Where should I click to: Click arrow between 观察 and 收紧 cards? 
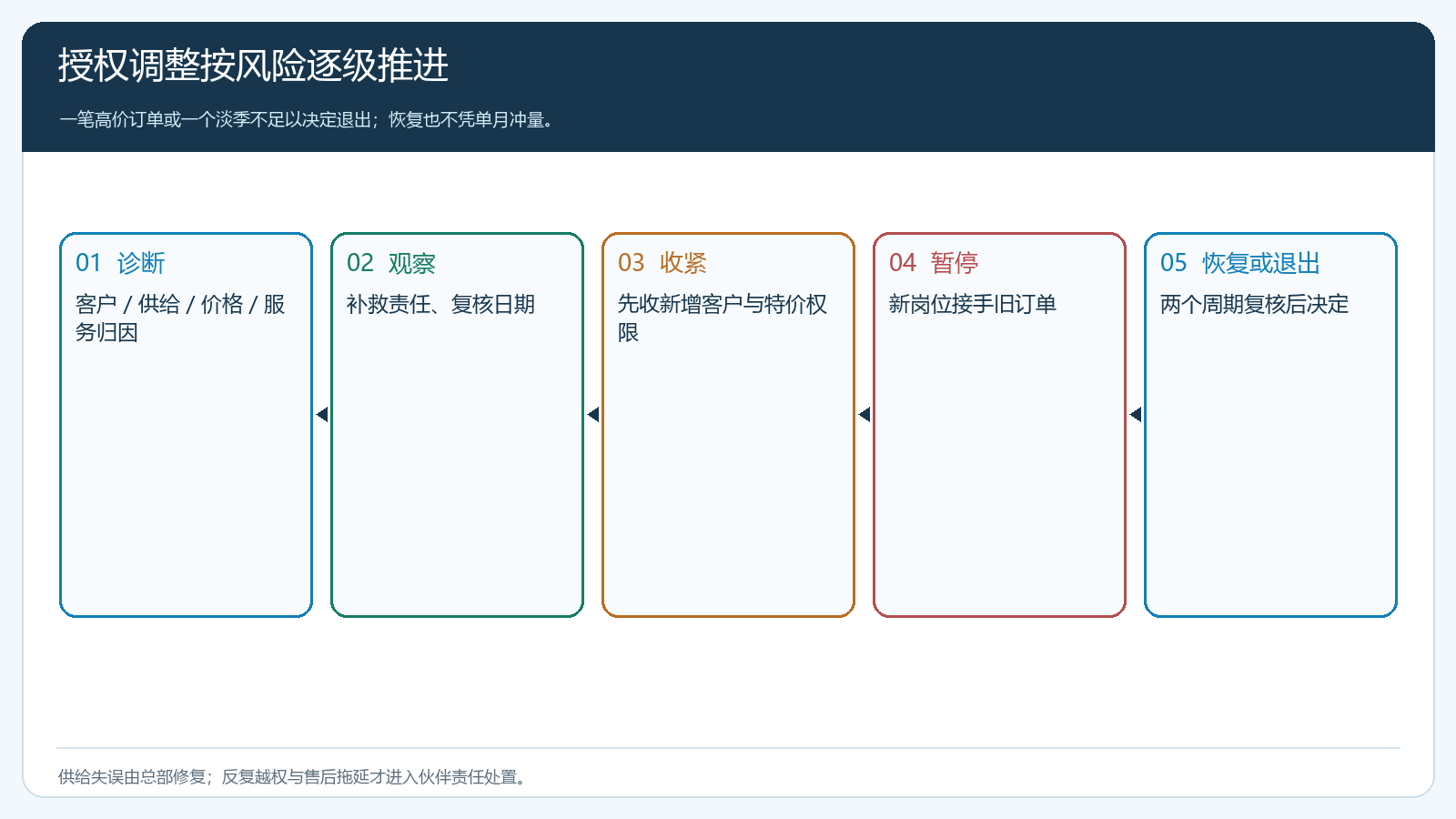click(593, 415)
